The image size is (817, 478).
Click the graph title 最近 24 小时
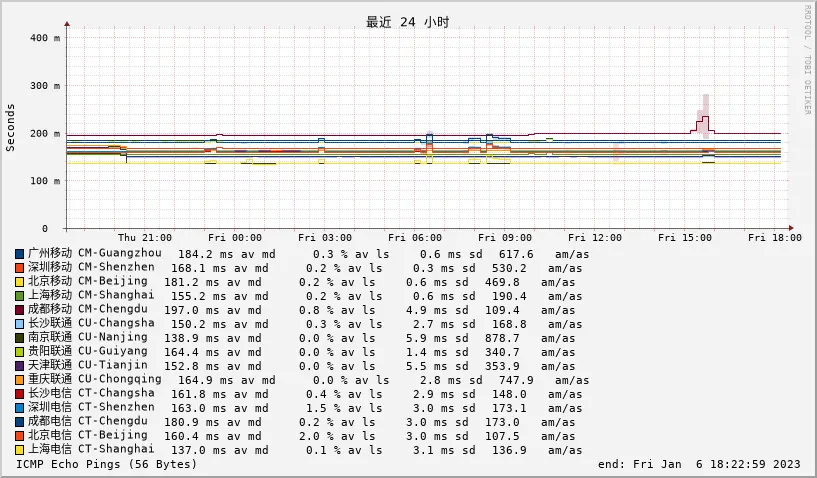(x=407, y=22)
